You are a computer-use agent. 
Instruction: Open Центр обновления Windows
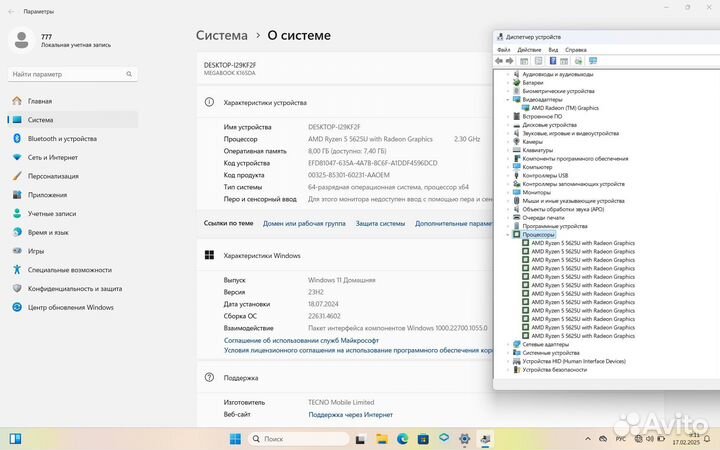(73, 308)
